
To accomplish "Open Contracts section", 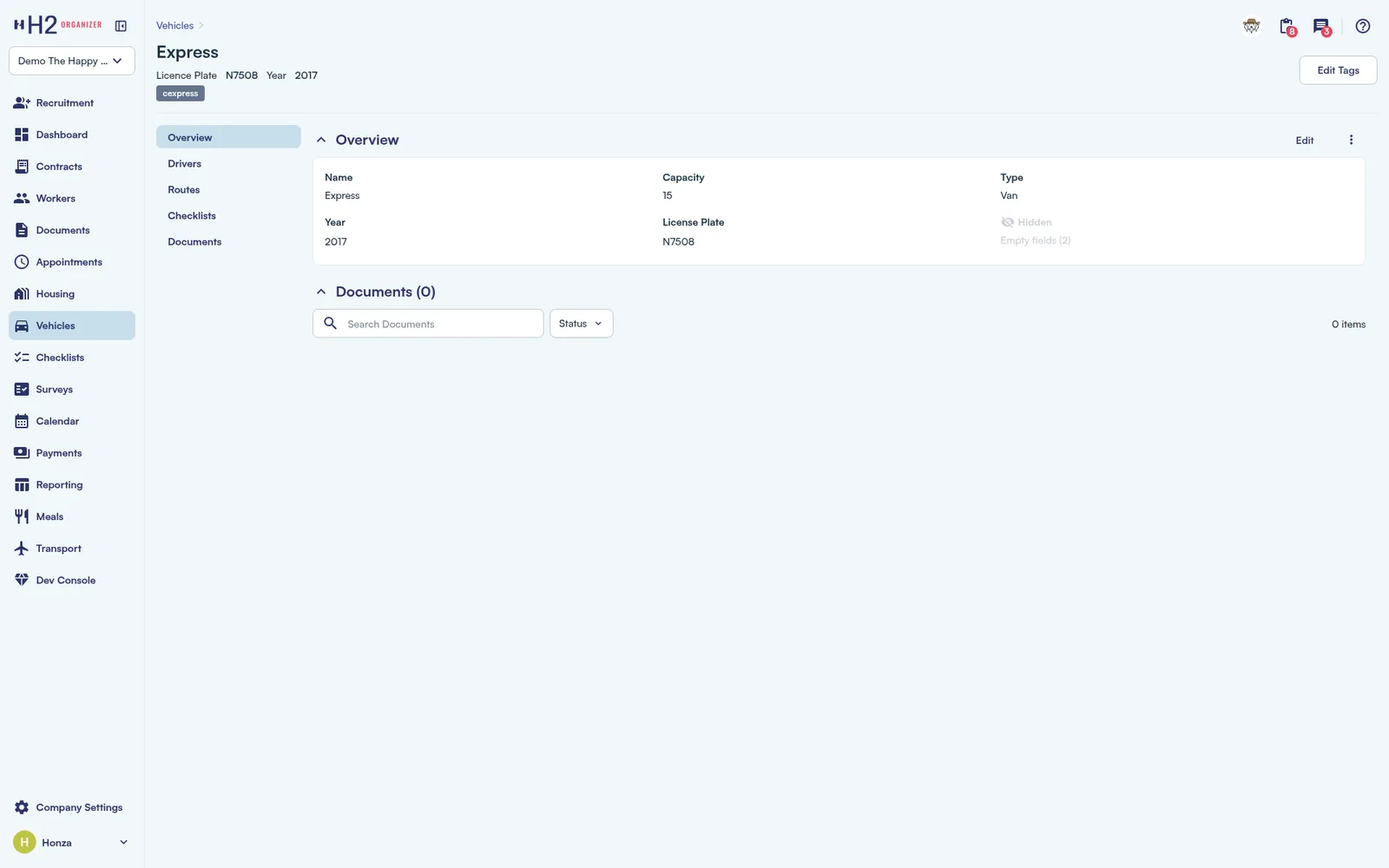I will [x=72, y=167].
